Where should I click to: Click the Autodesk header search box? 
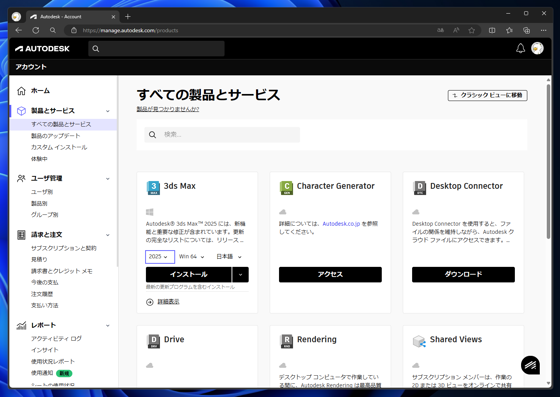coord(156,49)
